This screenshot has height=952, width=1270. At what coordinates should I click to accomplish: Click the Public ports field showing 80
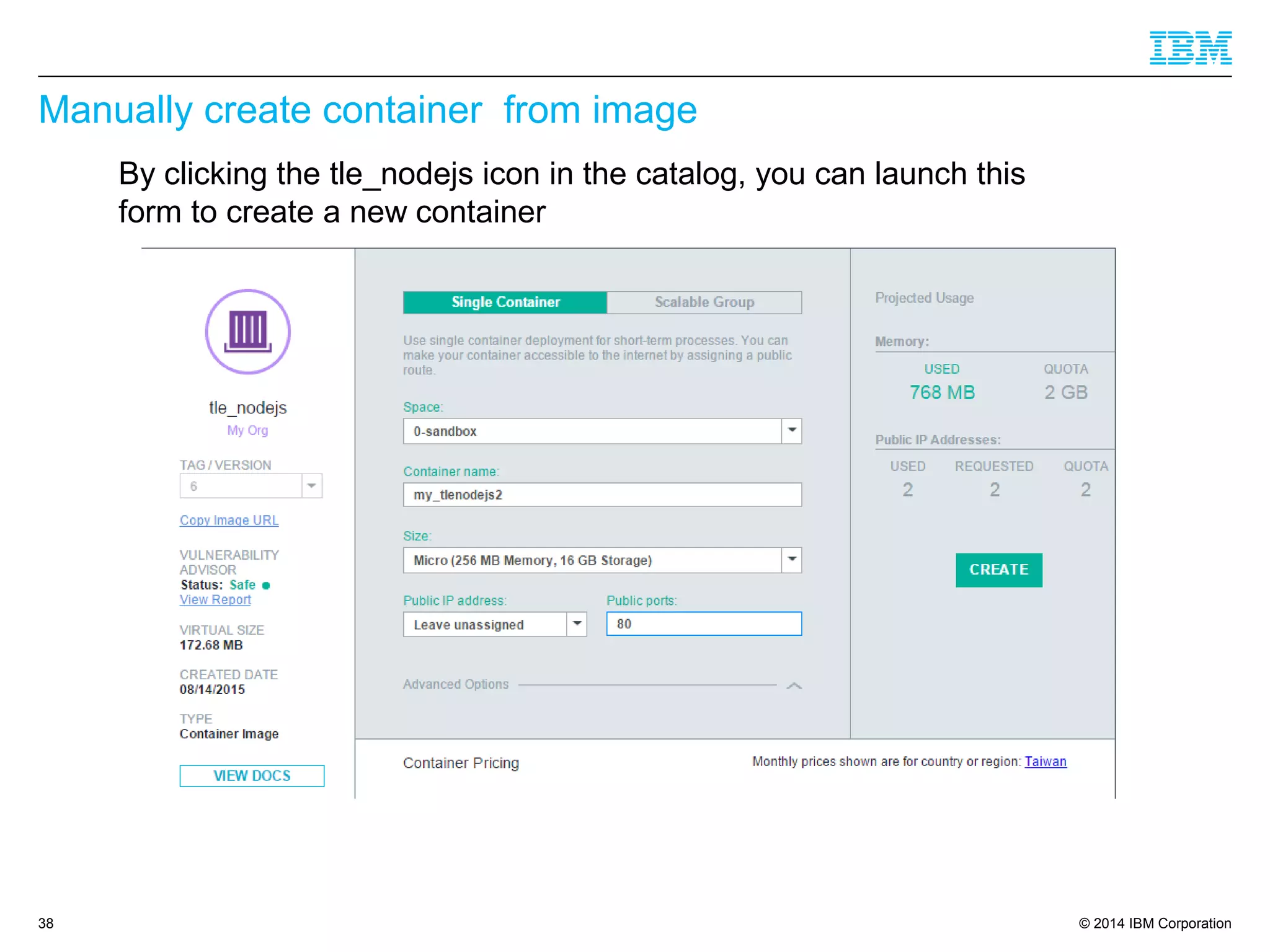[704, 624]
